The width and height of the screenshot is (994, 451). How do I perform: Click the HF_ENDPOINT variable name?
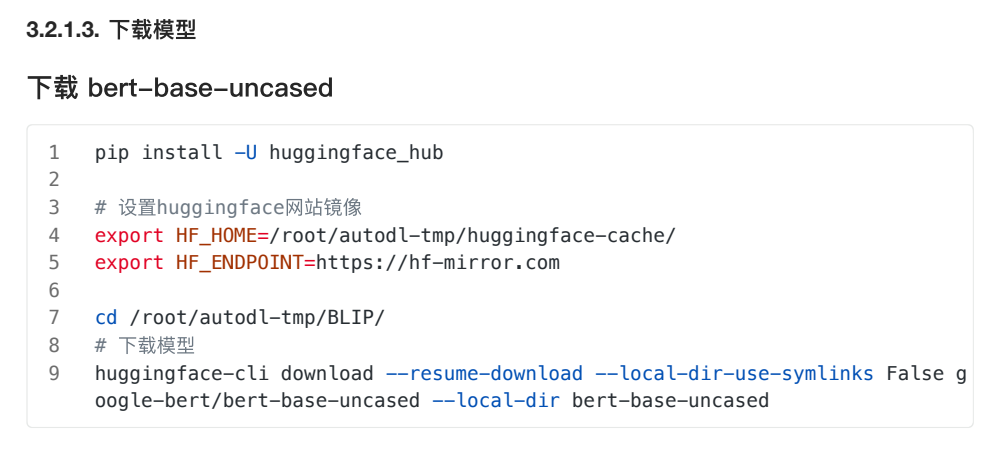coord(238,263)
